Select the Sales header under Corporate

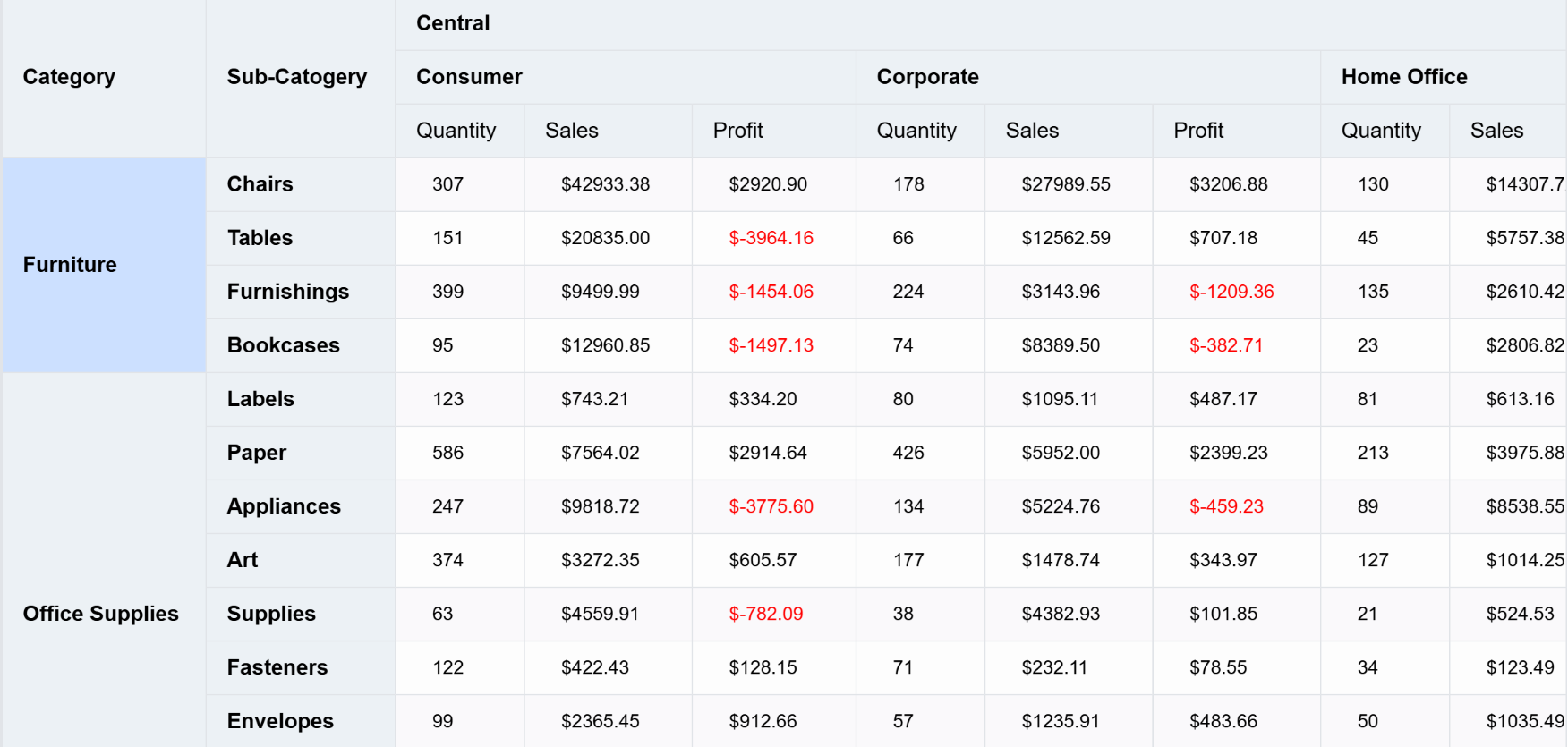coord(1032,131)
